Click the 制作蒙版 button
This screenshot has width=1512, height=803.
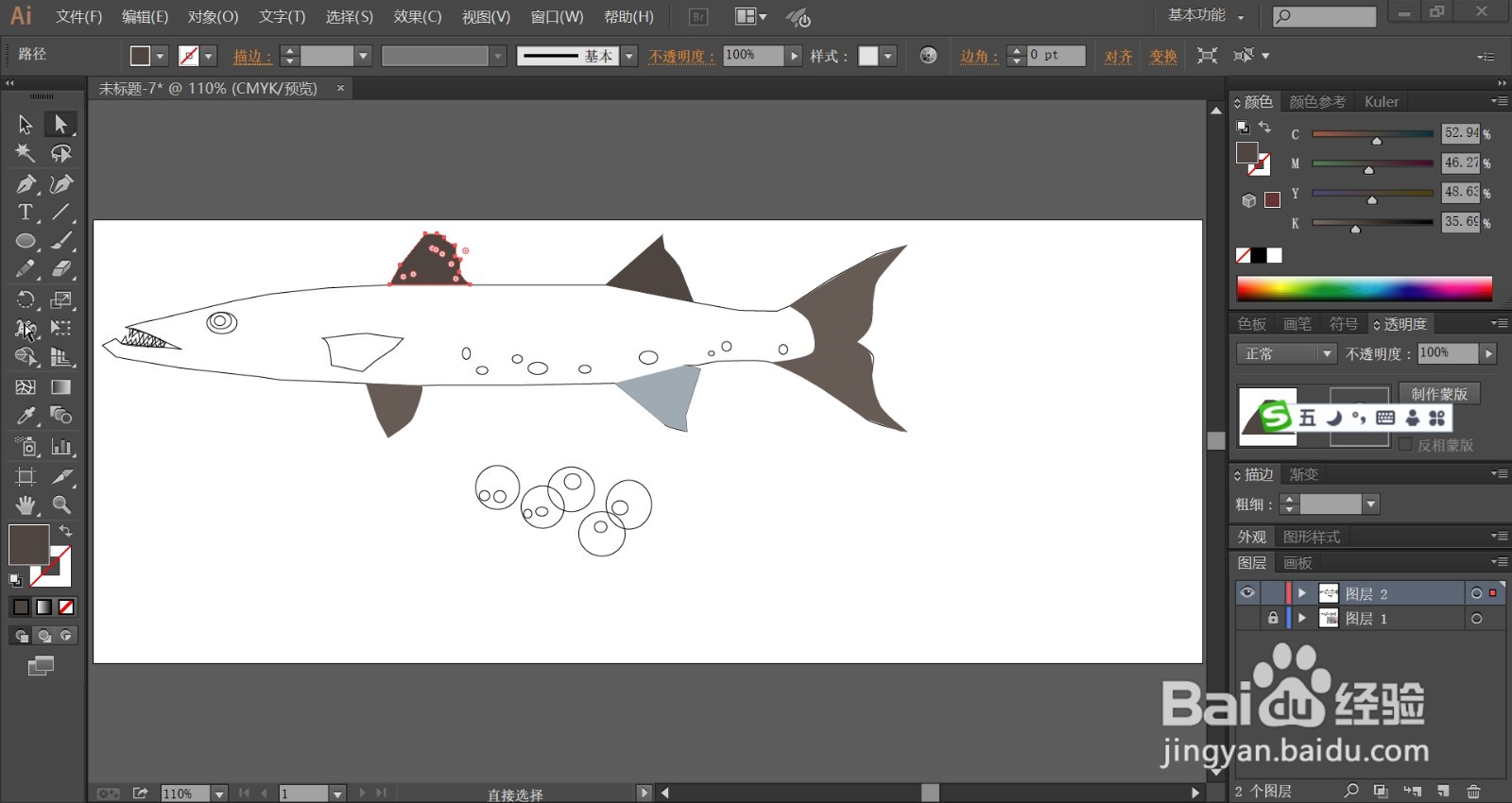point(1439,393)
